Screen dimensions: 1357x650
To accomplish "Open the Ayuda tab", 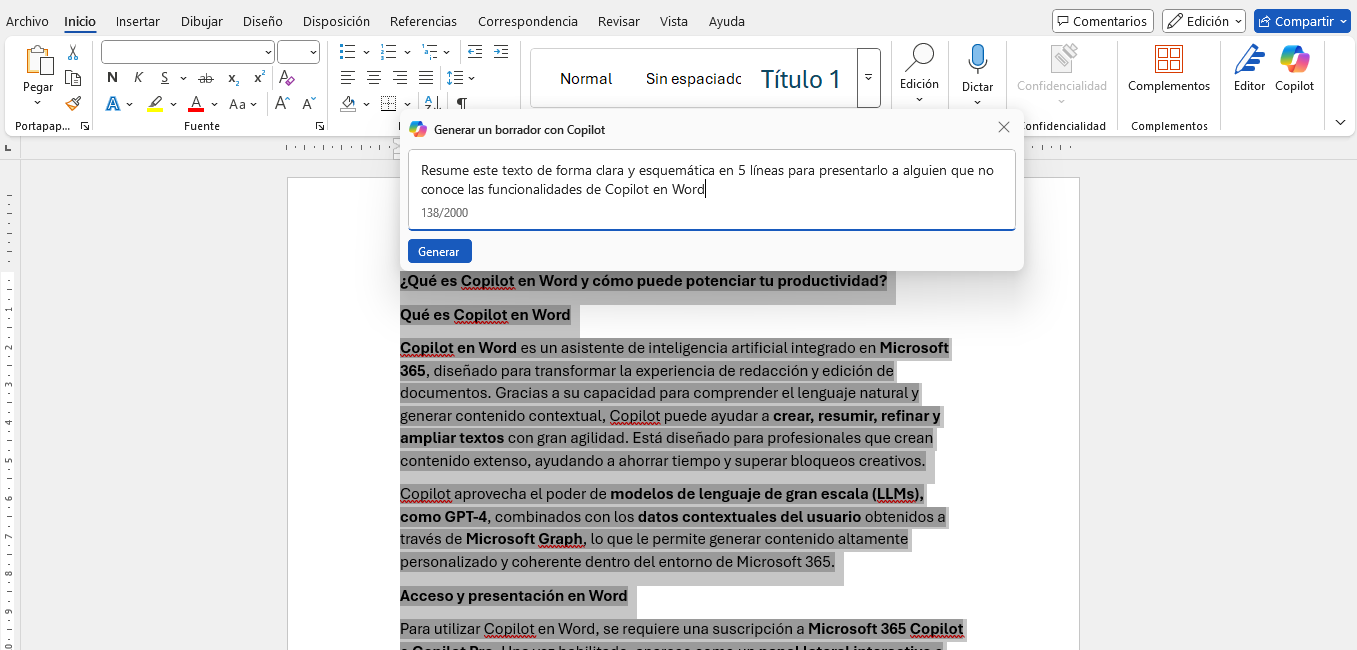I will (x=727, y=21).
